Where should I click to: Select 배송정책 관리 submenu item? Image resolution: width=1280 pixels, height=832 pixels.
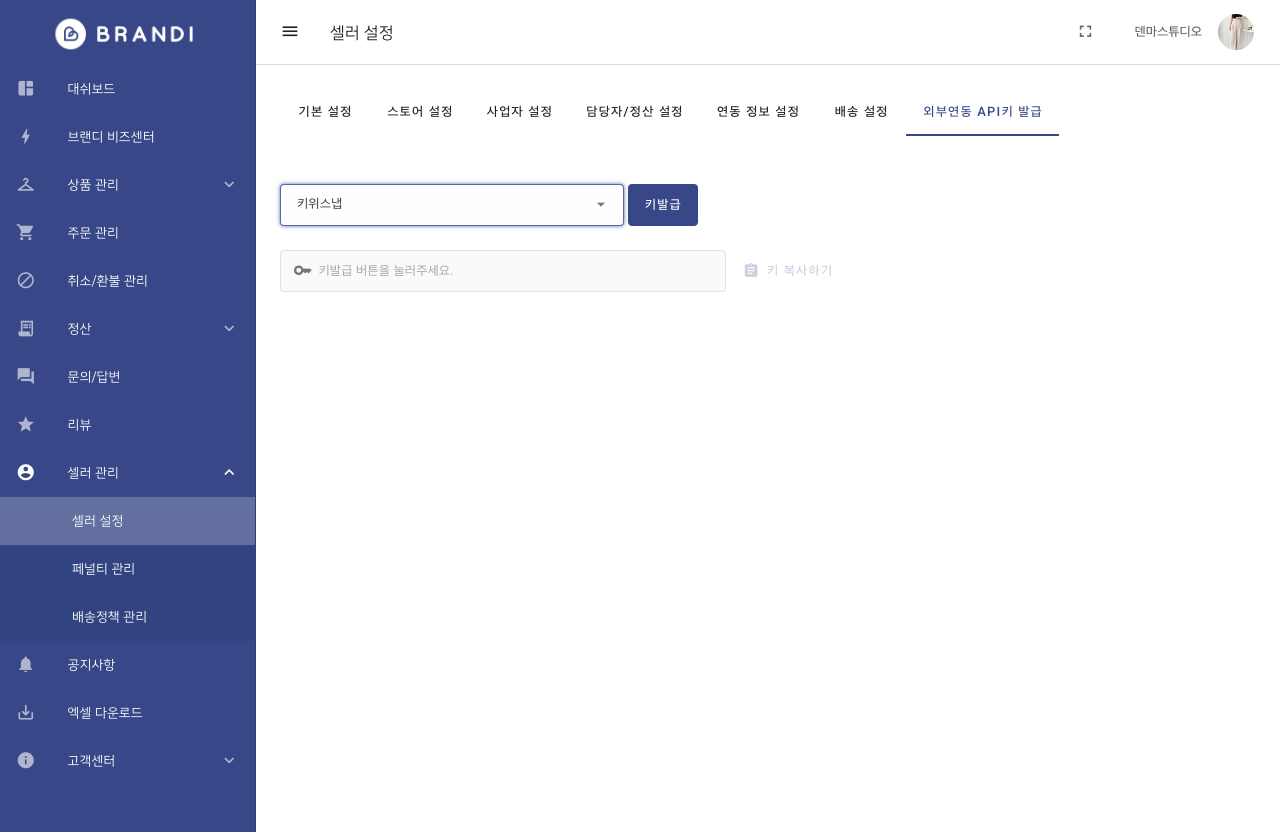tap(127, 617)
